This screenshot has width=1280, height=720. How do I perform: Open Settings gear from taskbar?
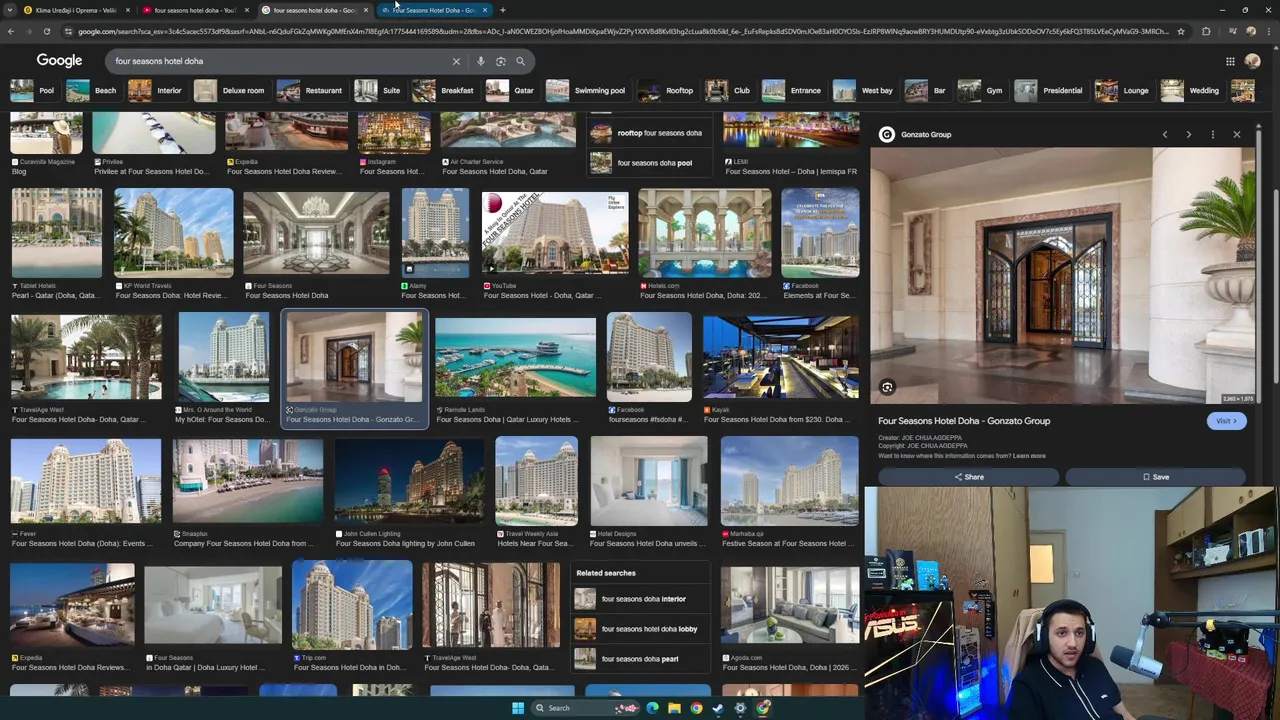(x=740, y=708)
